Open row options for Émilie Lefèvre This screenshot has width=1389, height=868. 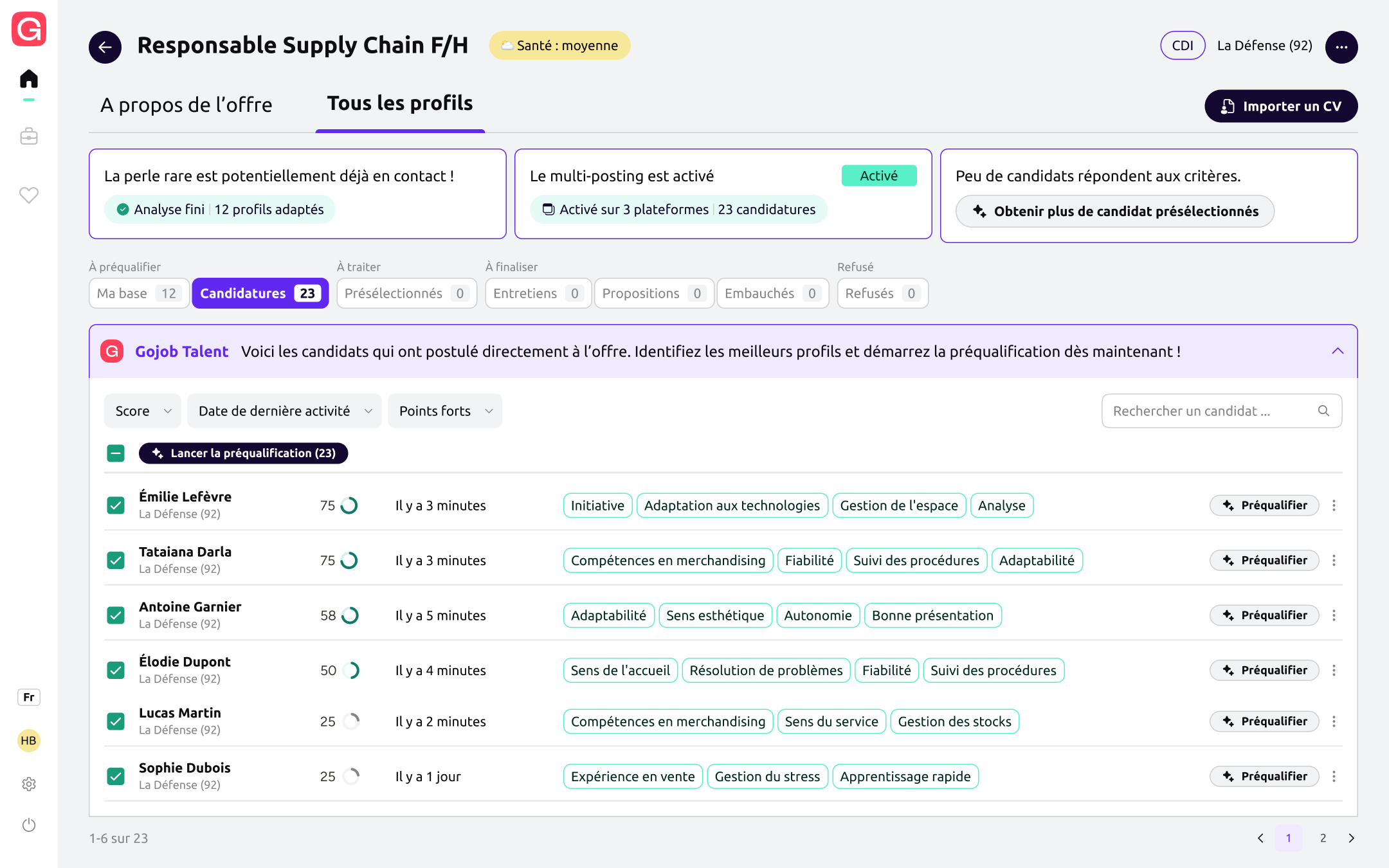(x=1334, y=505)
